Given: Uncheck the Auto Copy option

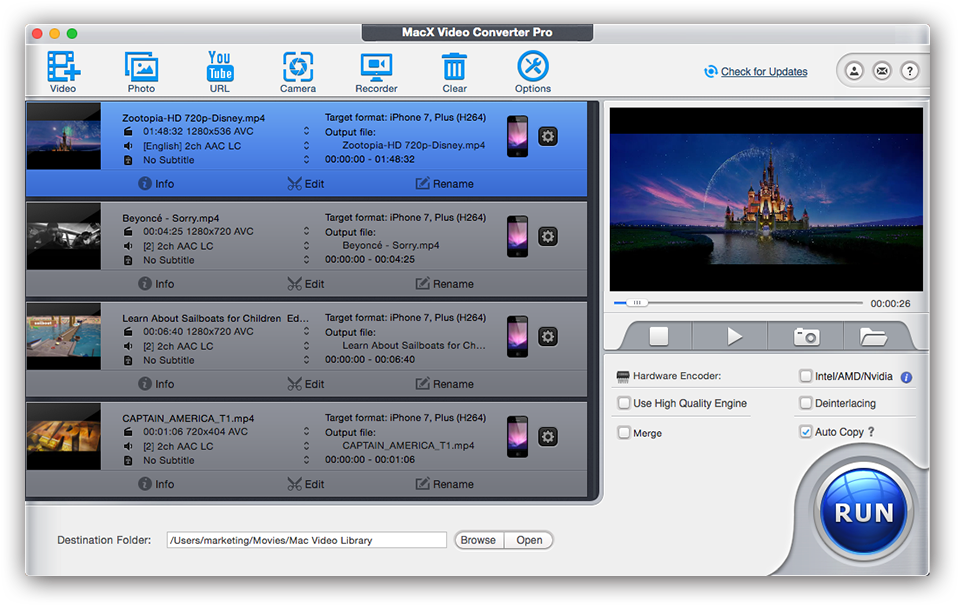Looking at the screenshot, I should (x=806, y=431).
